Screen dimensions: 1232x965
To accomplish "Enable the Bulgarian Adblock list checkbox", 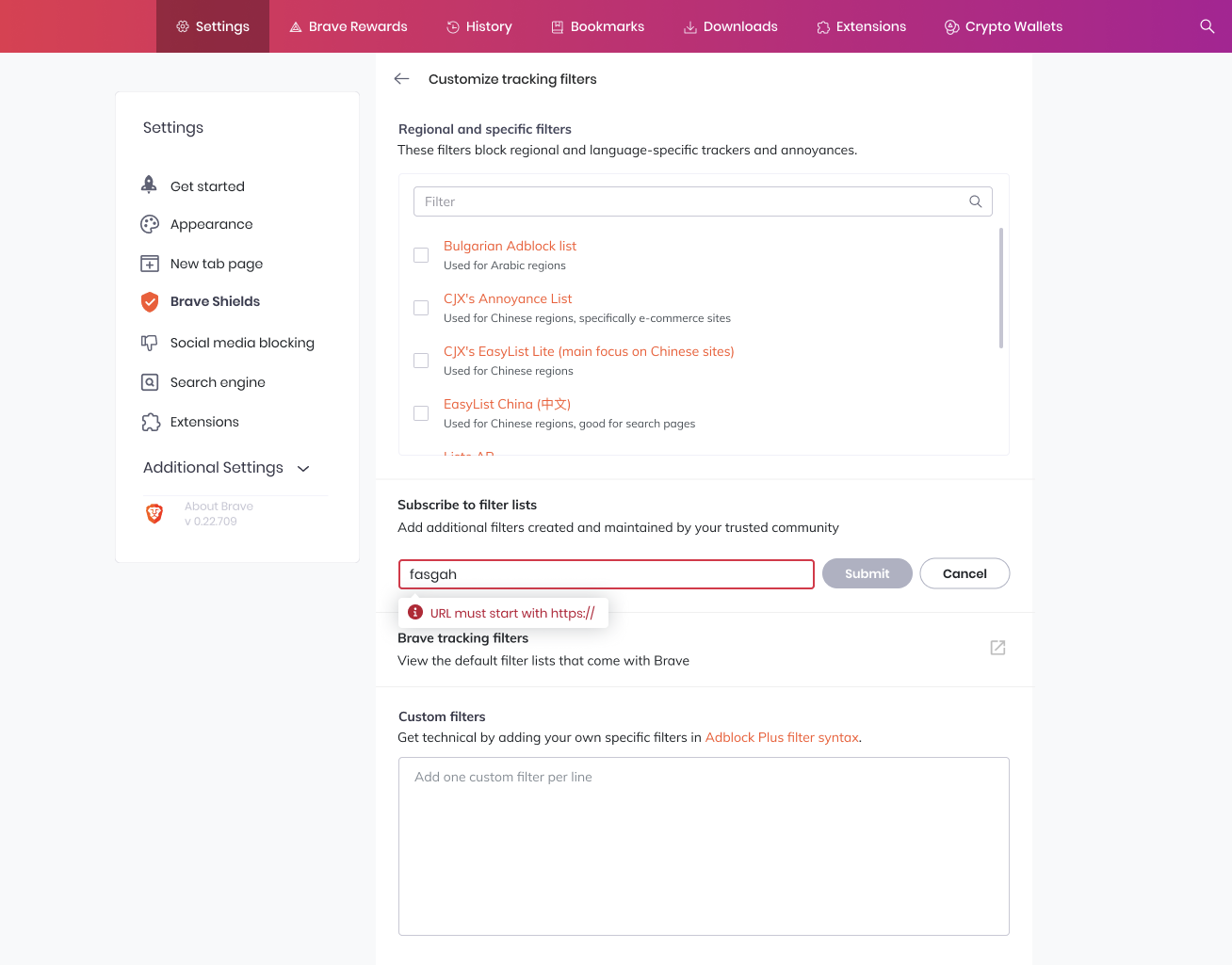I will [x=421, y=255].
